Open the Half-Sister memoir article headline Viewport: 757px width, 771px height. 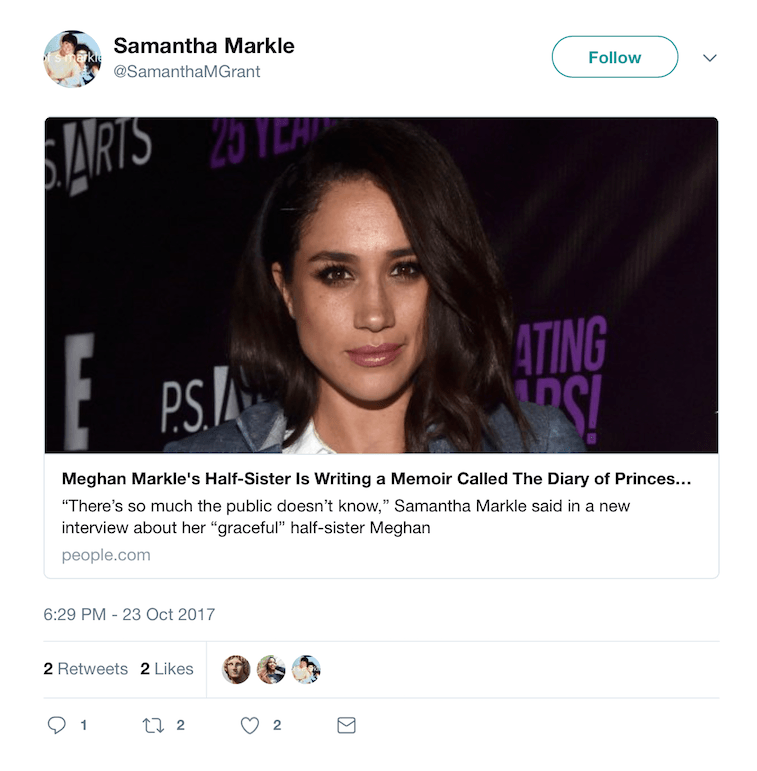(376, 479)
